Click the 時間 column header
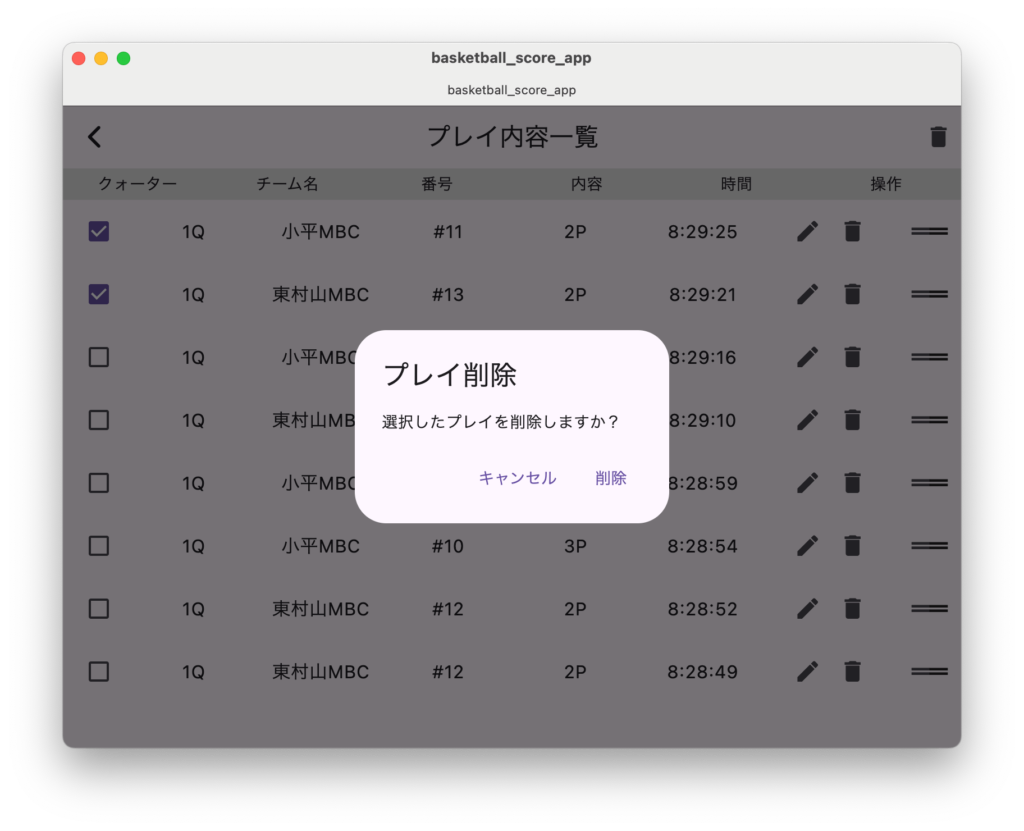 coord(736,184)
